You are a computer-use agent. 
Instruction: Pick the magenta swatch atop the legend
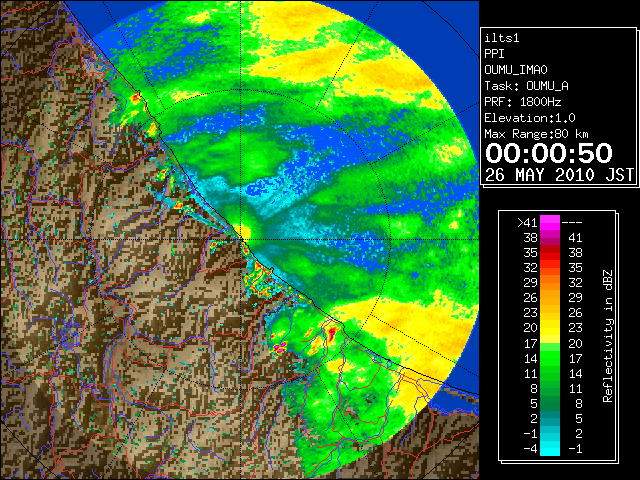[550, 222]
